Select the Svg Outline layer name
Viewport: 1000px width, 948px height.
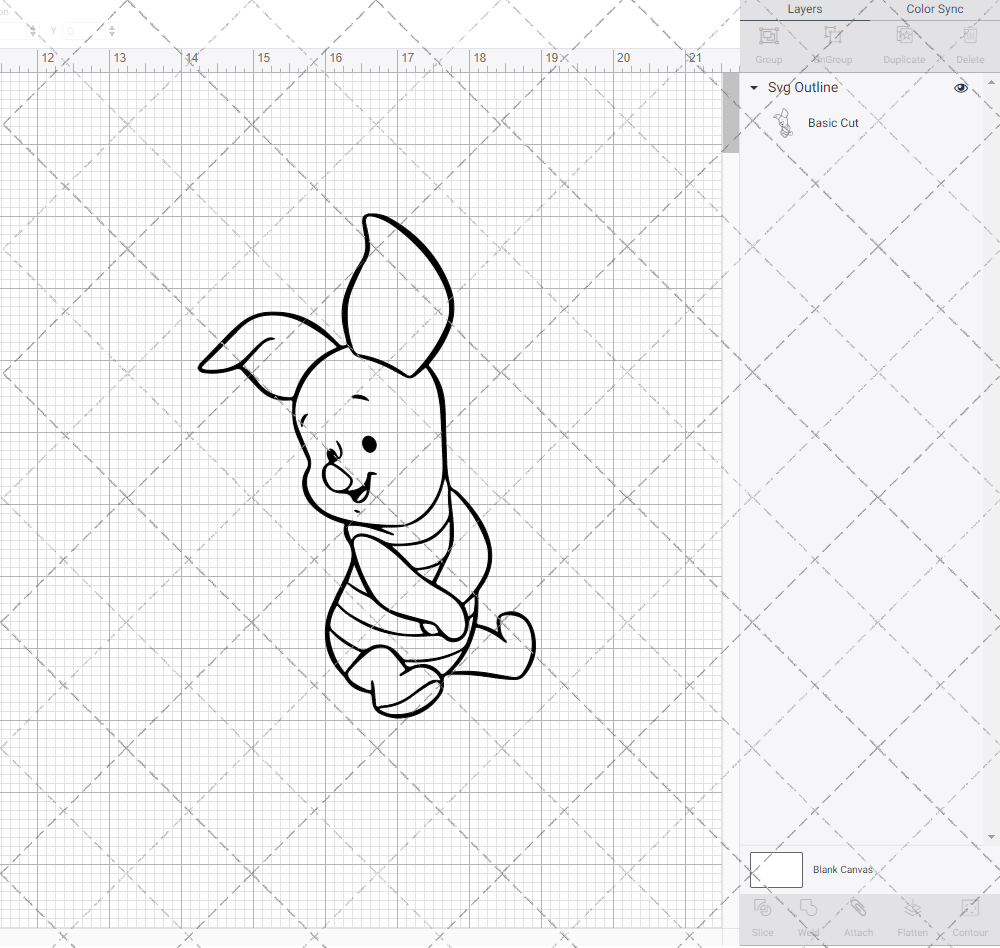tap(802, 87)
